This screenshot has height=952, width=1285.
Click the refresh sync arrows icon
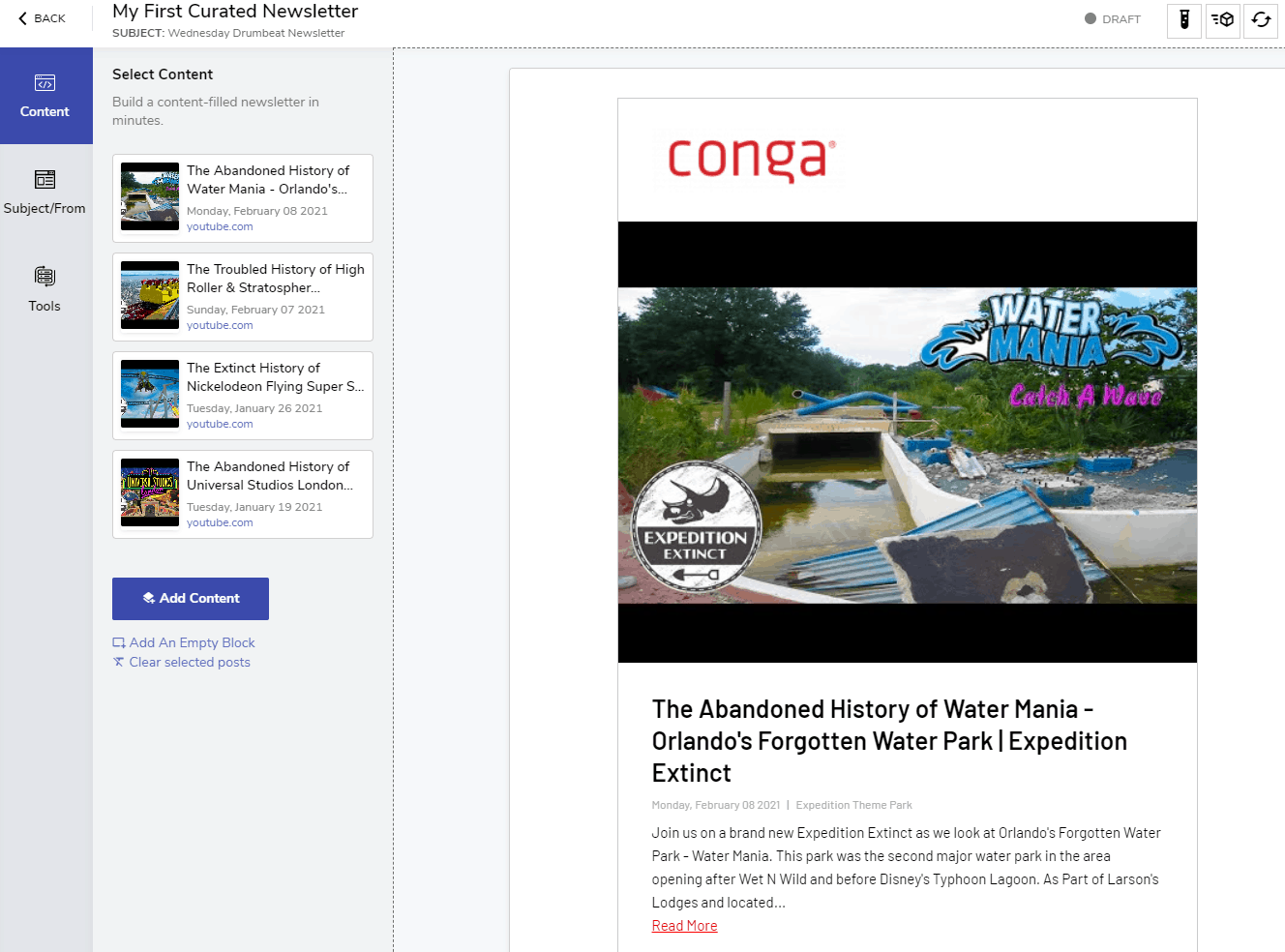click(x=1261, y=19)
